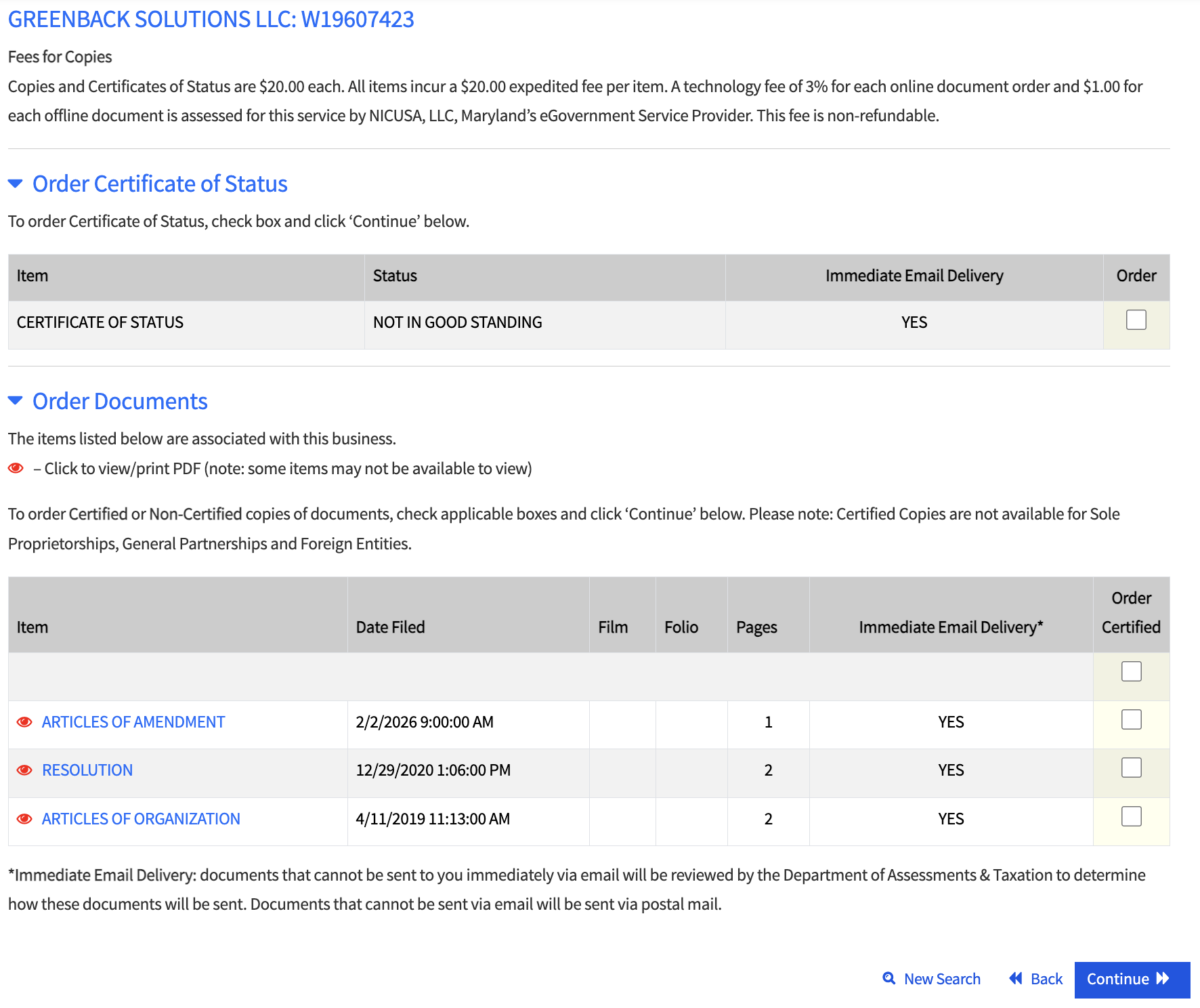Image resolution: width=1200 pixels, height=1008 pixels.
Task: Click double-arrow icon on Continue button
Action: point(1163,978)
